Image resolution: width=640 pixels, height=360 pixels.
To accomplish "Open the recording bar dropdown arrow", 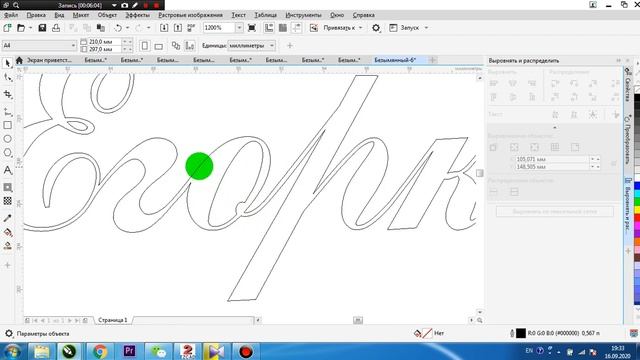I will tap(114, 5).
